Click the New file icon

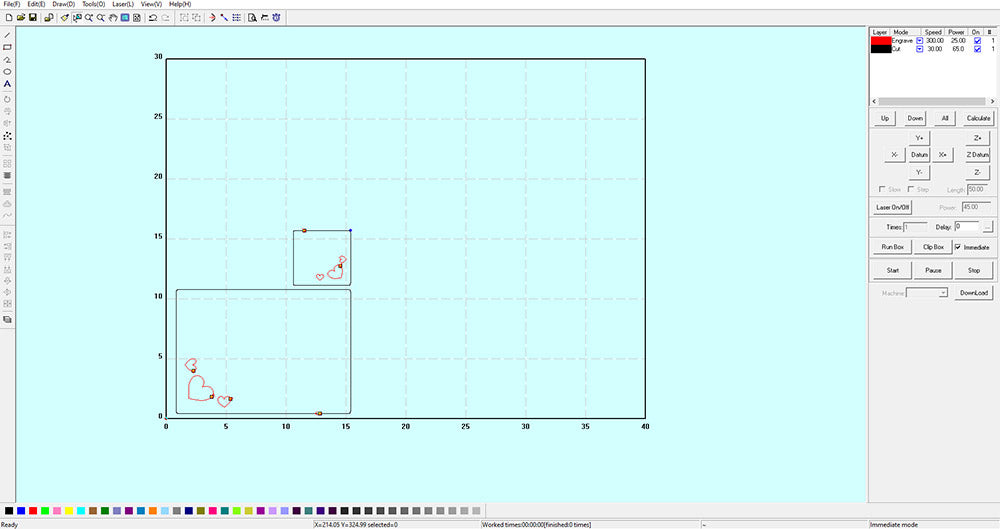9,18
